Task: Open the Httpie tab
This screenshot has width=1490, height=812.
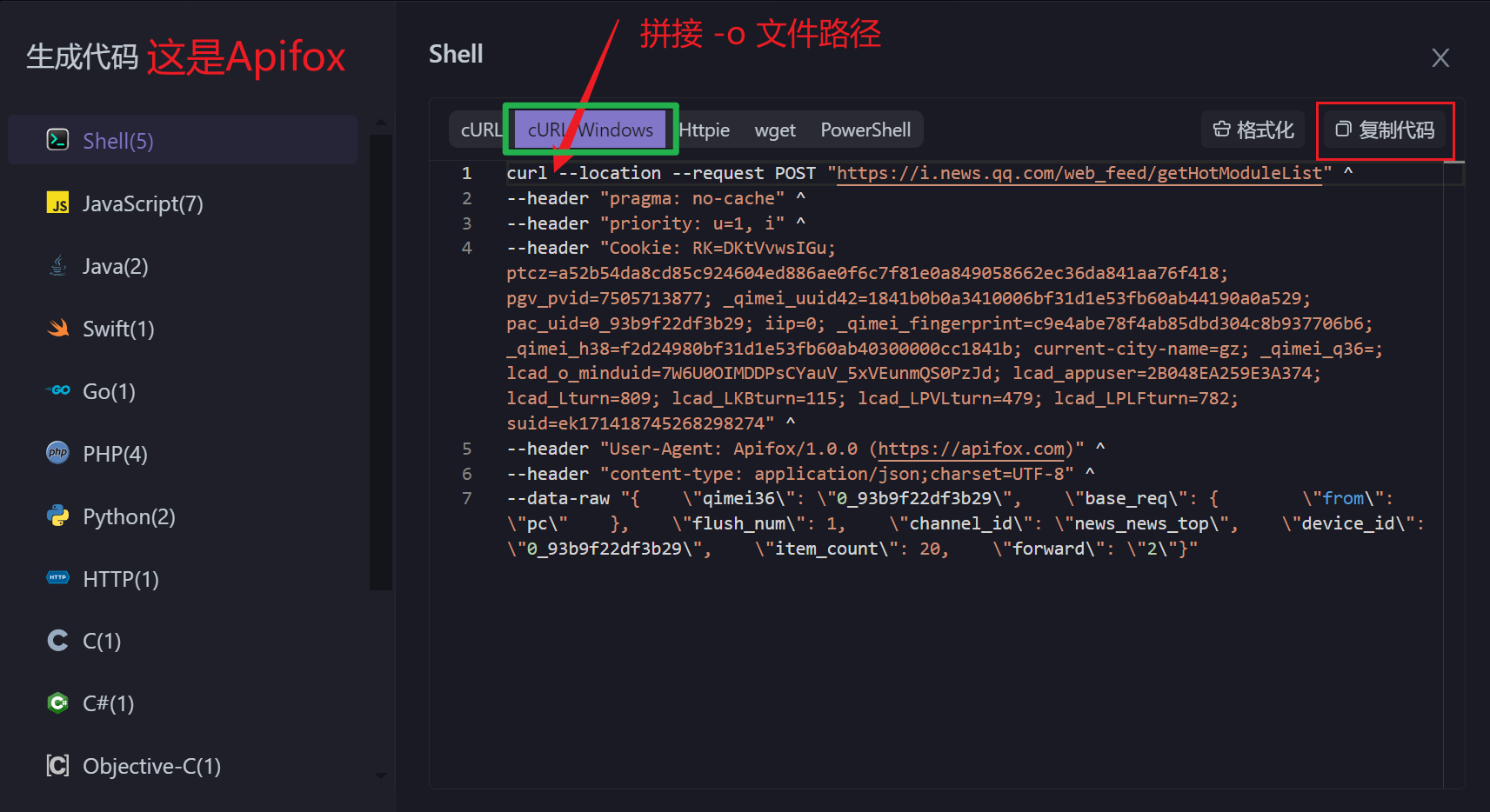Action: (704, 130)
